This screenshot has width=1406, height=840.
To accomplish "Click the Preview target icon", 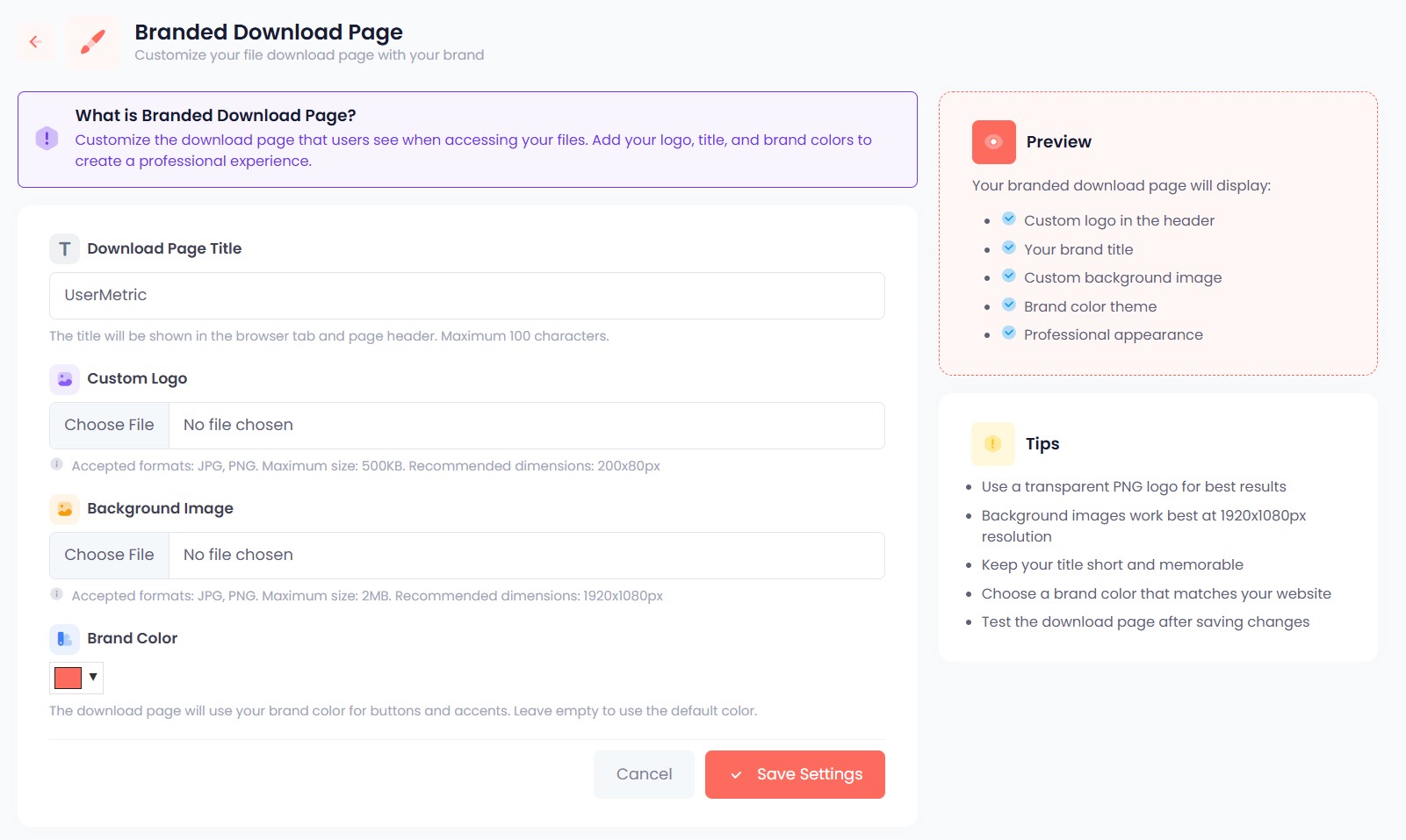I will 992,141.
